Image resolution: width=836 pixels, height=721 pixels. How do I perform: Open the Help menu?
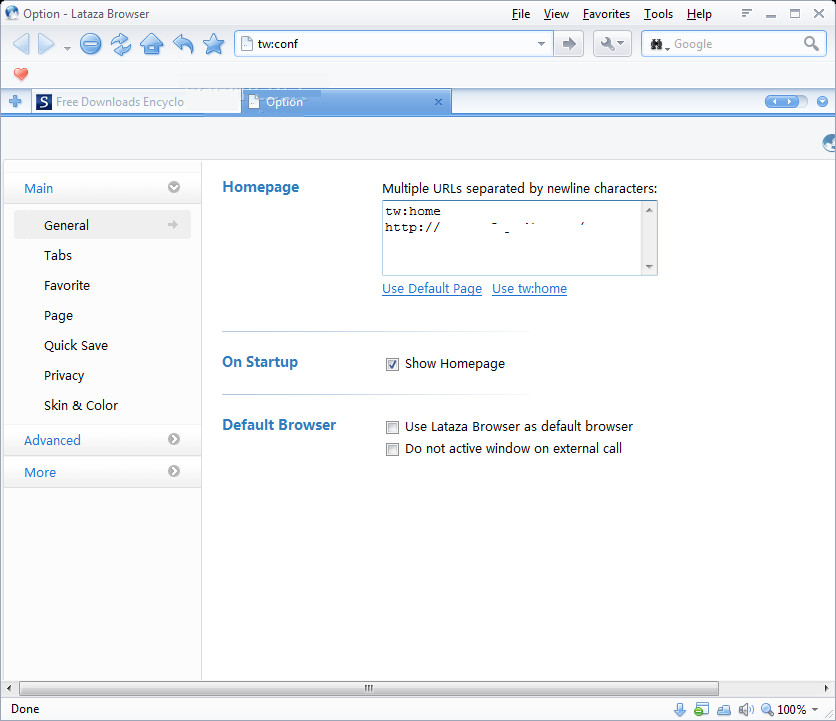699,14
